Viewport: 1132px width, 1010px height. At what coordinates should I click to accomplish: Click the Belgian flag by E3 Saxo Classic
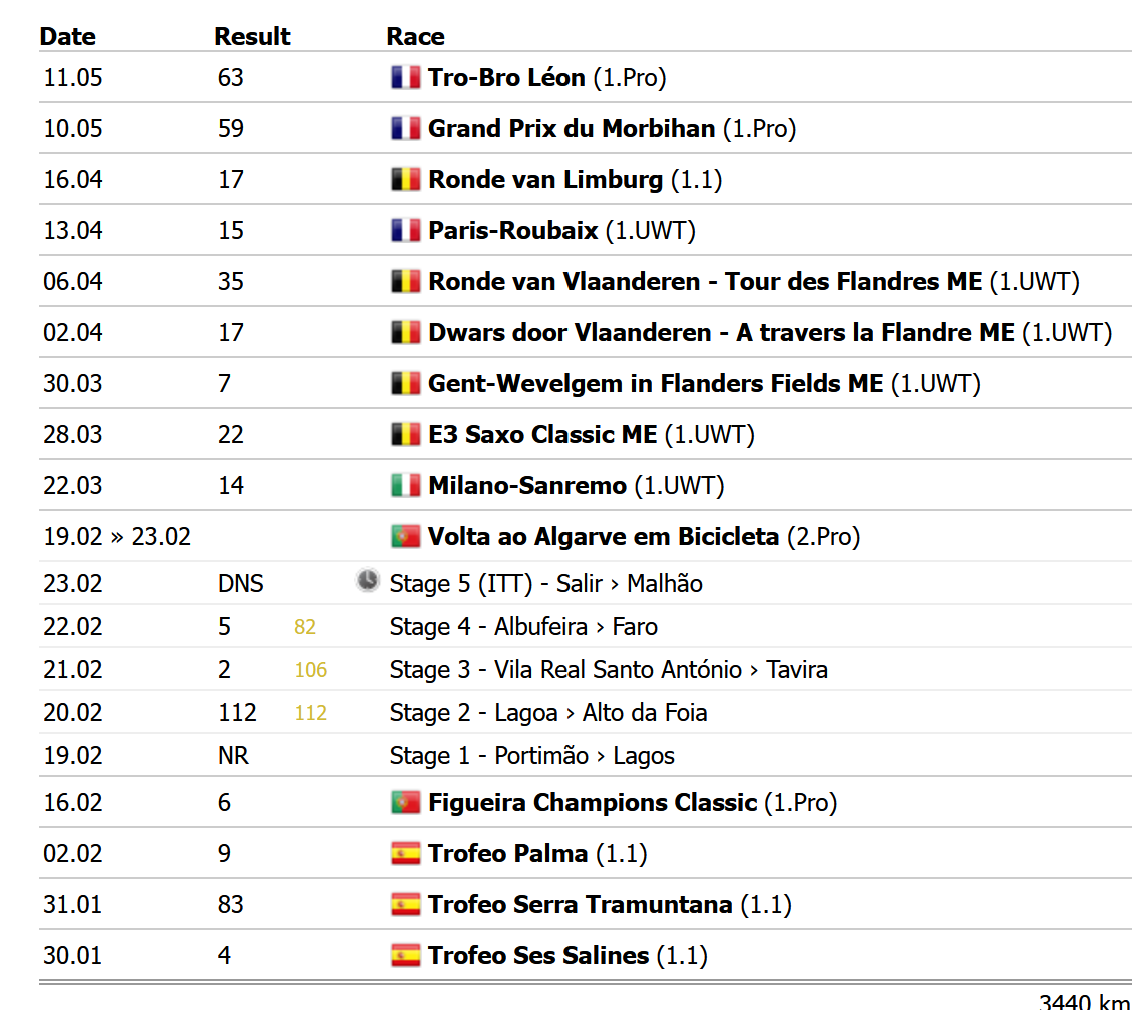tap(405, 435)
